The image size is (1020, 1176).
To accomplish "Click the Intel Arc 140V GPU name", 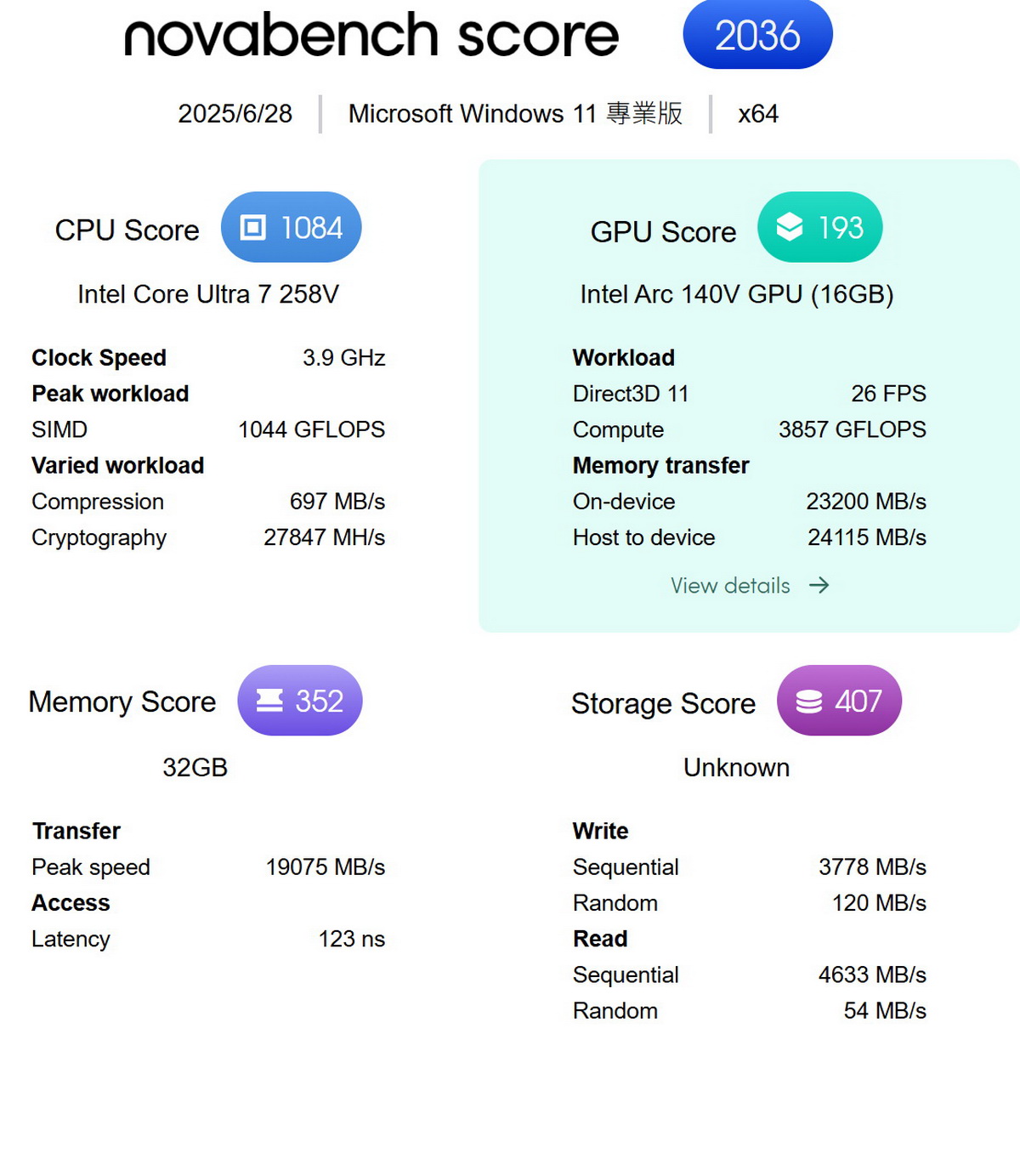I will pos(737,294).
